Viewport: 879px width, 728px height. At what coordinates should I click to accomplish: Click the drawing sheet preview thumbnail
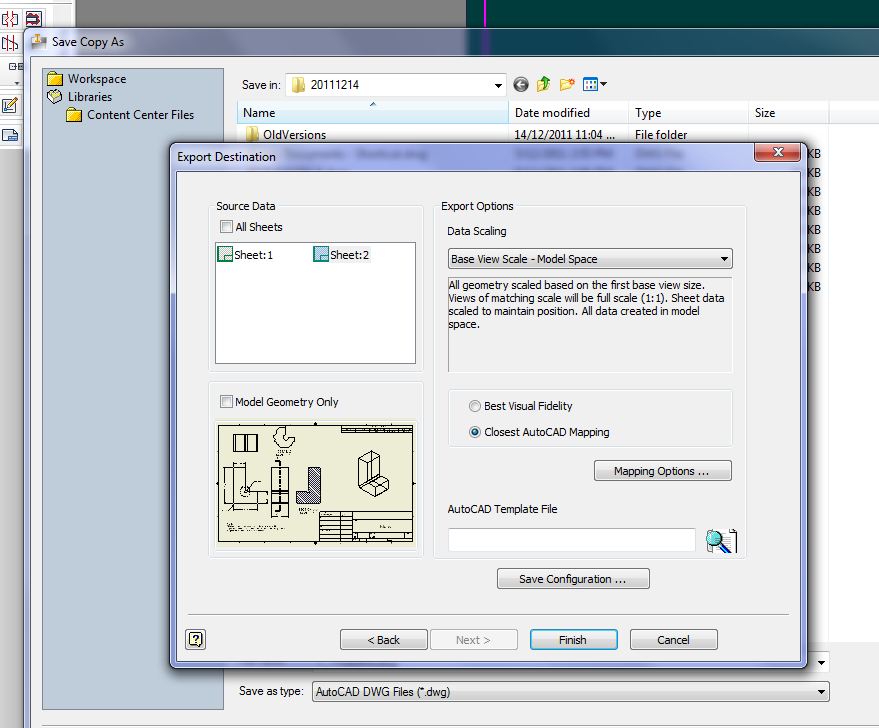pos(316,484)
